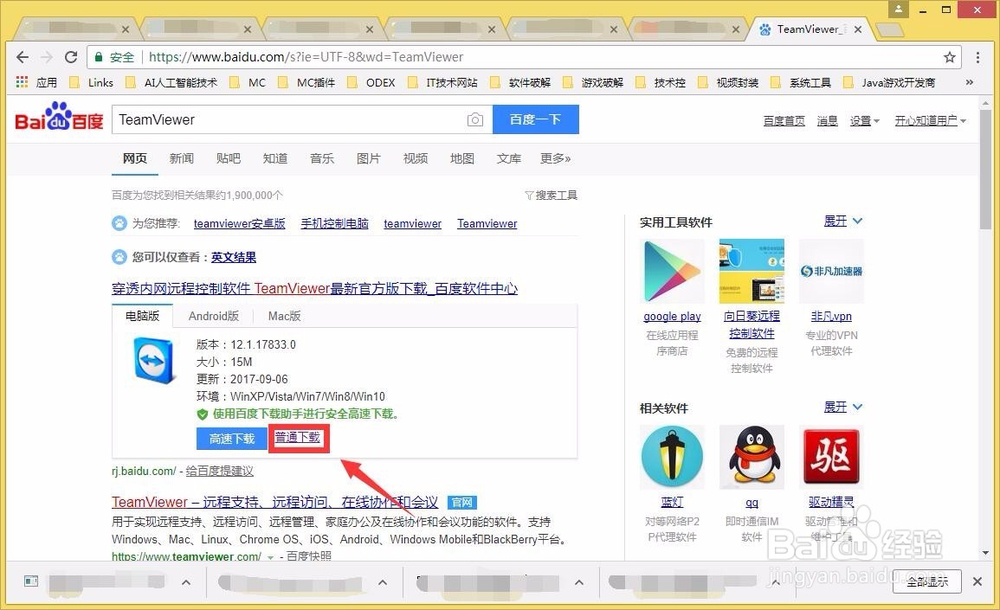
Task: Open the AI人工智能技术 bookmark folder
Action: click(x=172, y=82)
